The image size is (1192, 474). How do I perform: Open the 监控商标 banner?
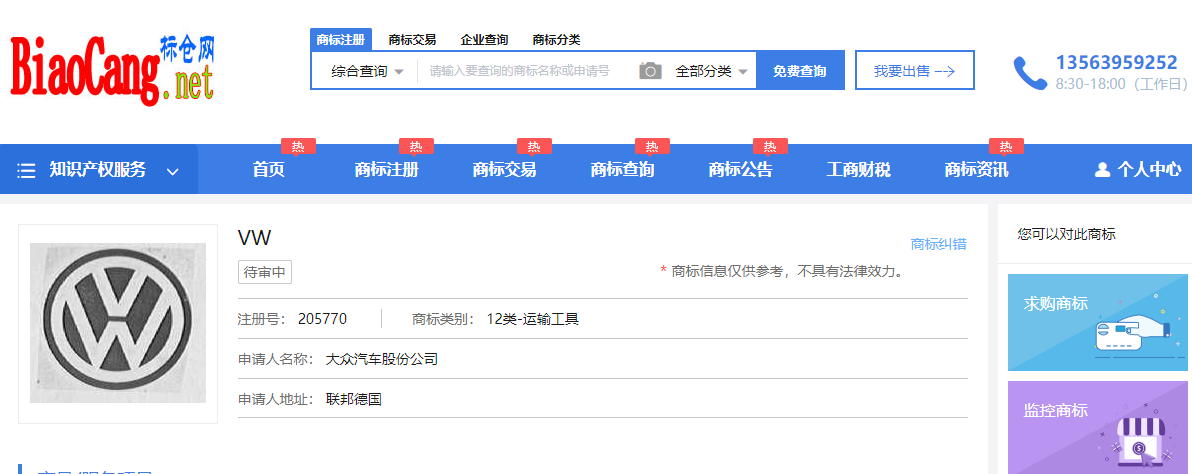[x=1099, y=427]
